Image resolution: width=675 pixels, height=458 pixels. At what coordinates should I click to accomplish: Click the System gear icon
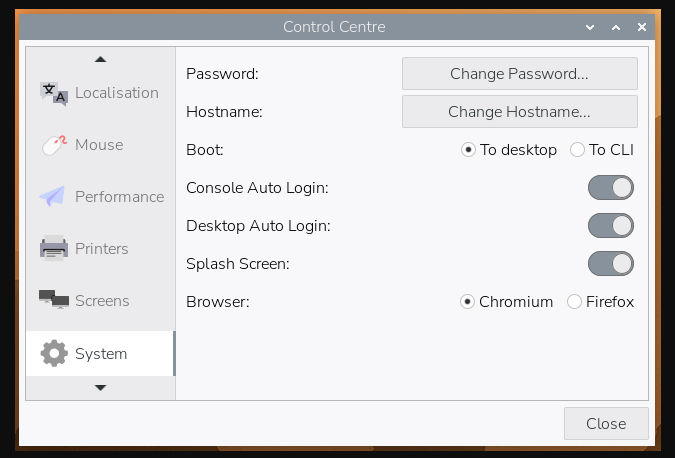tap(54, 354)
